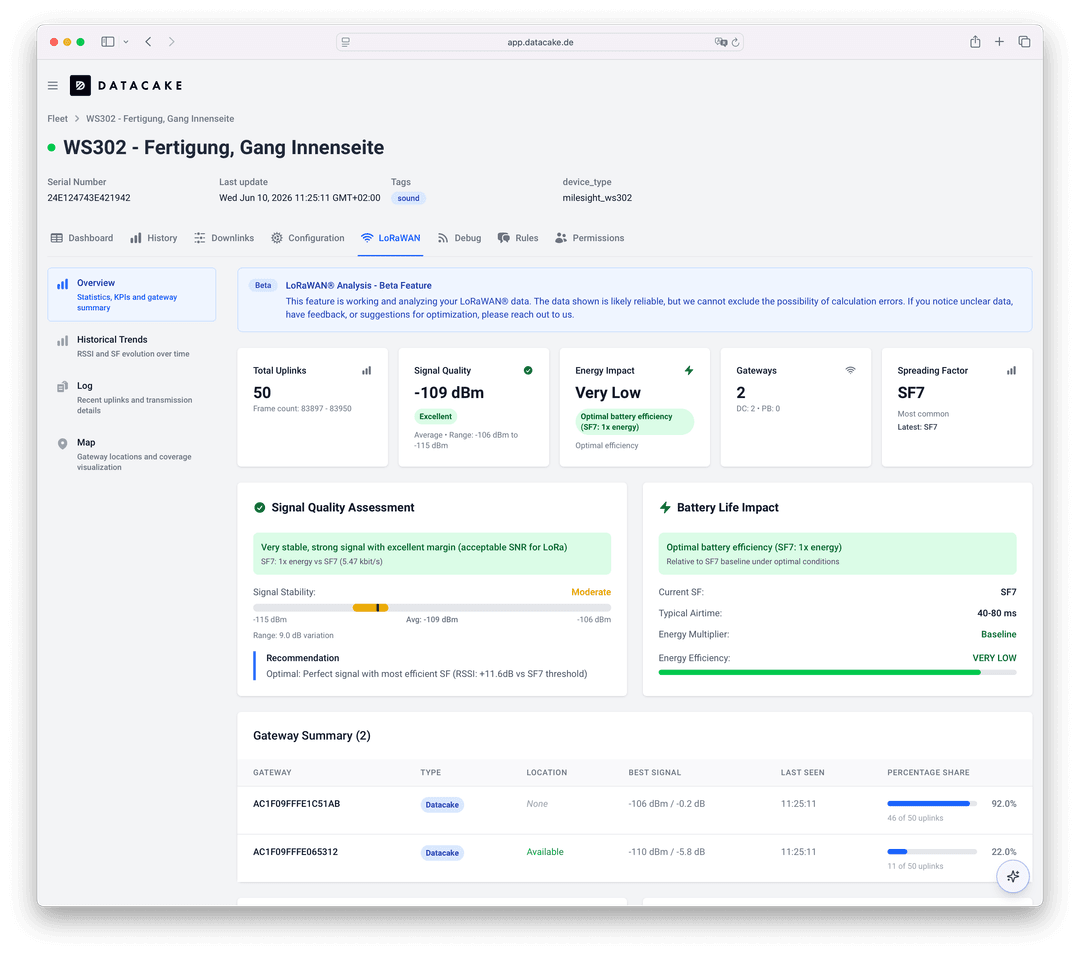Screen dimensions: 1080x955
Task: Open the Safari share icon
Action: (x=975, y=41)
